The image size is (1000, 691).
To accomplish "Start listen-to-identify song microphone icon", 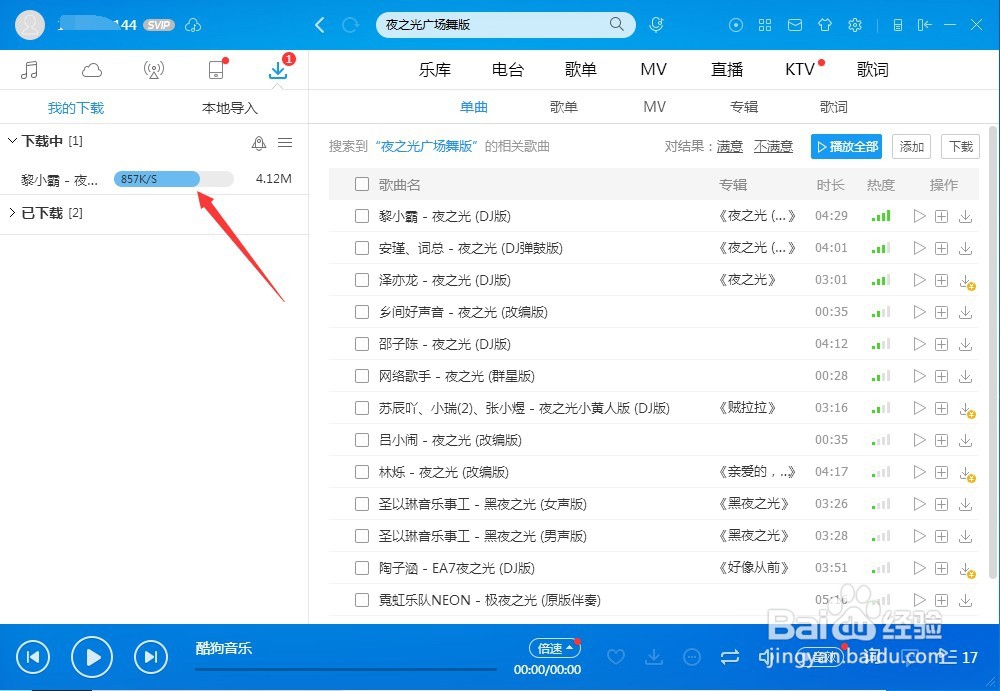I will pos(656,25).
